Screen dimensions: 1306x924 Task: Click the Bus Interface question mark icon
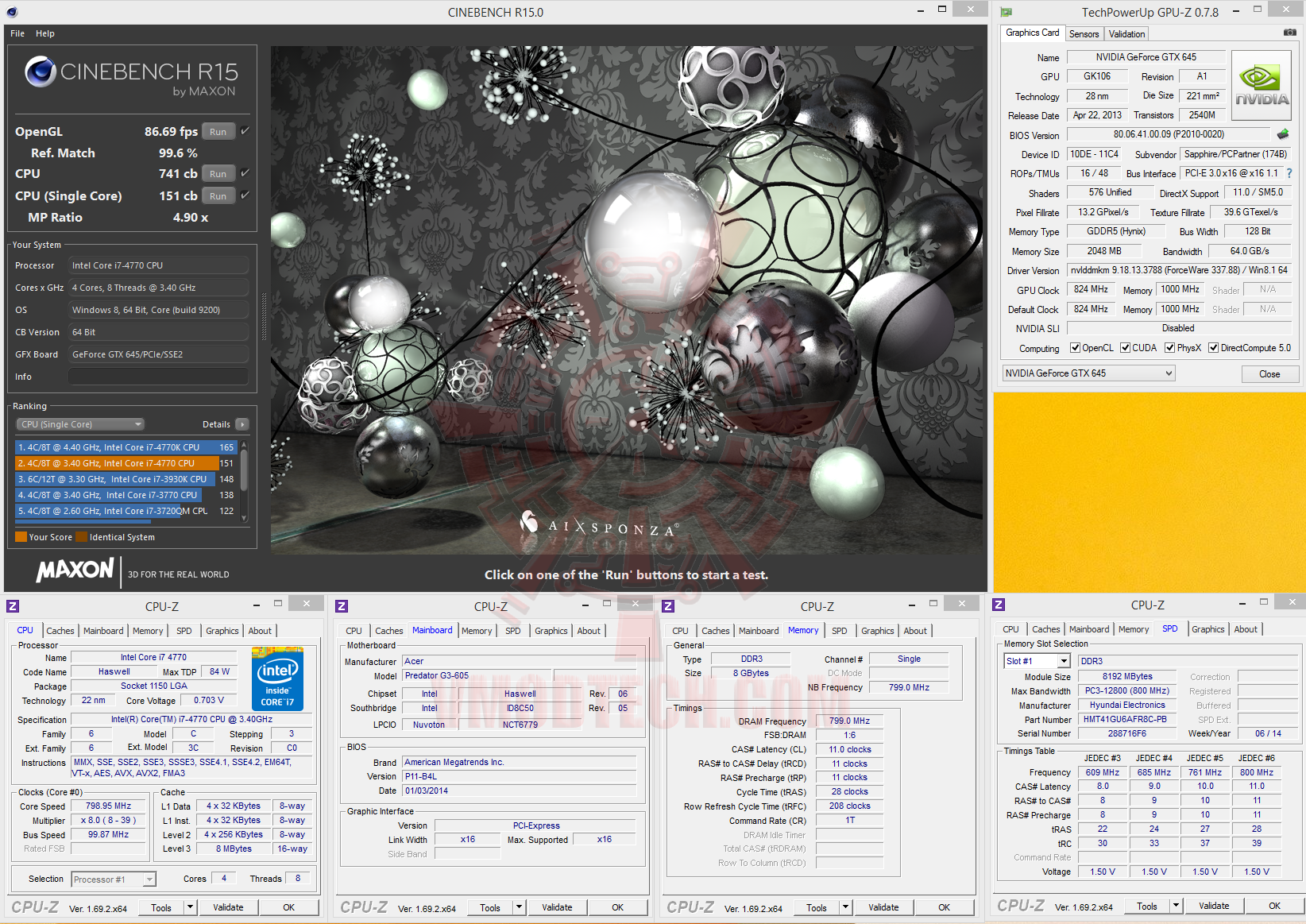pos(1289,173)
